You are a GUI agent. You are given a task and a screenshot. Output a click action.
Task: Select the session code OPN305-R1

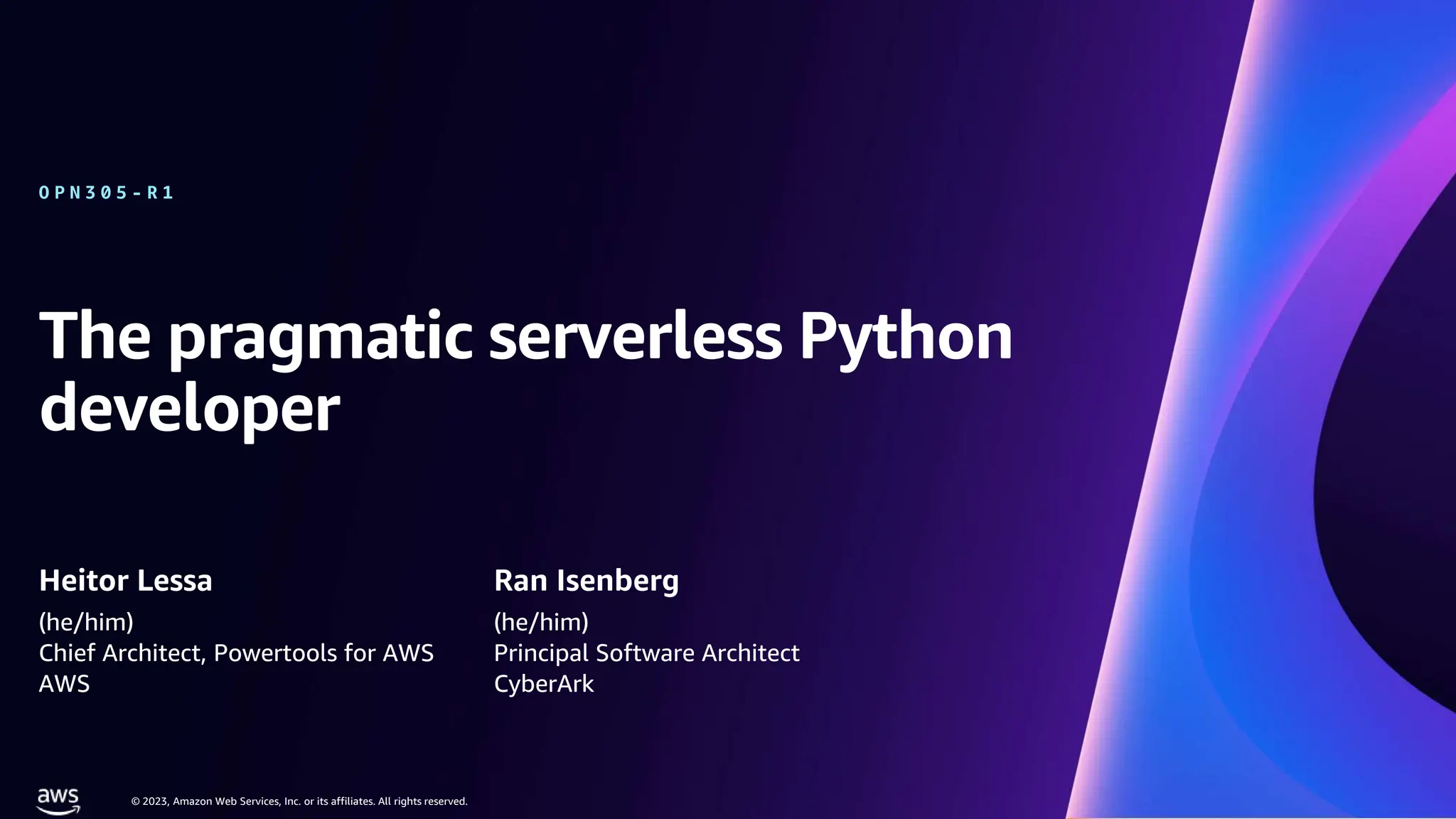107,193
